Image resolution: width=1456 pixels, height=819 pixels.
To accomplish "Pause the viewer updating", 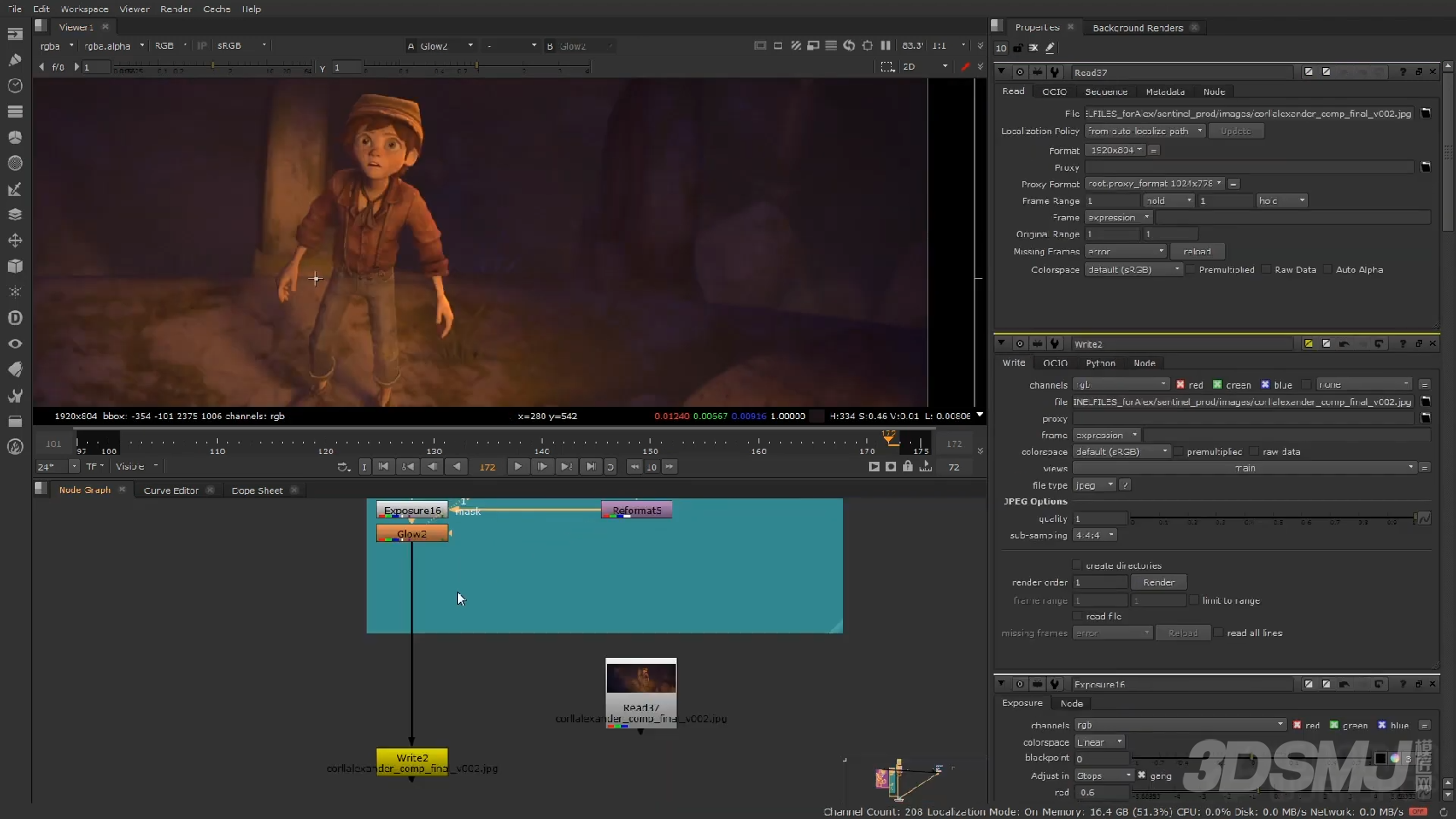I will tap(886, 45).
